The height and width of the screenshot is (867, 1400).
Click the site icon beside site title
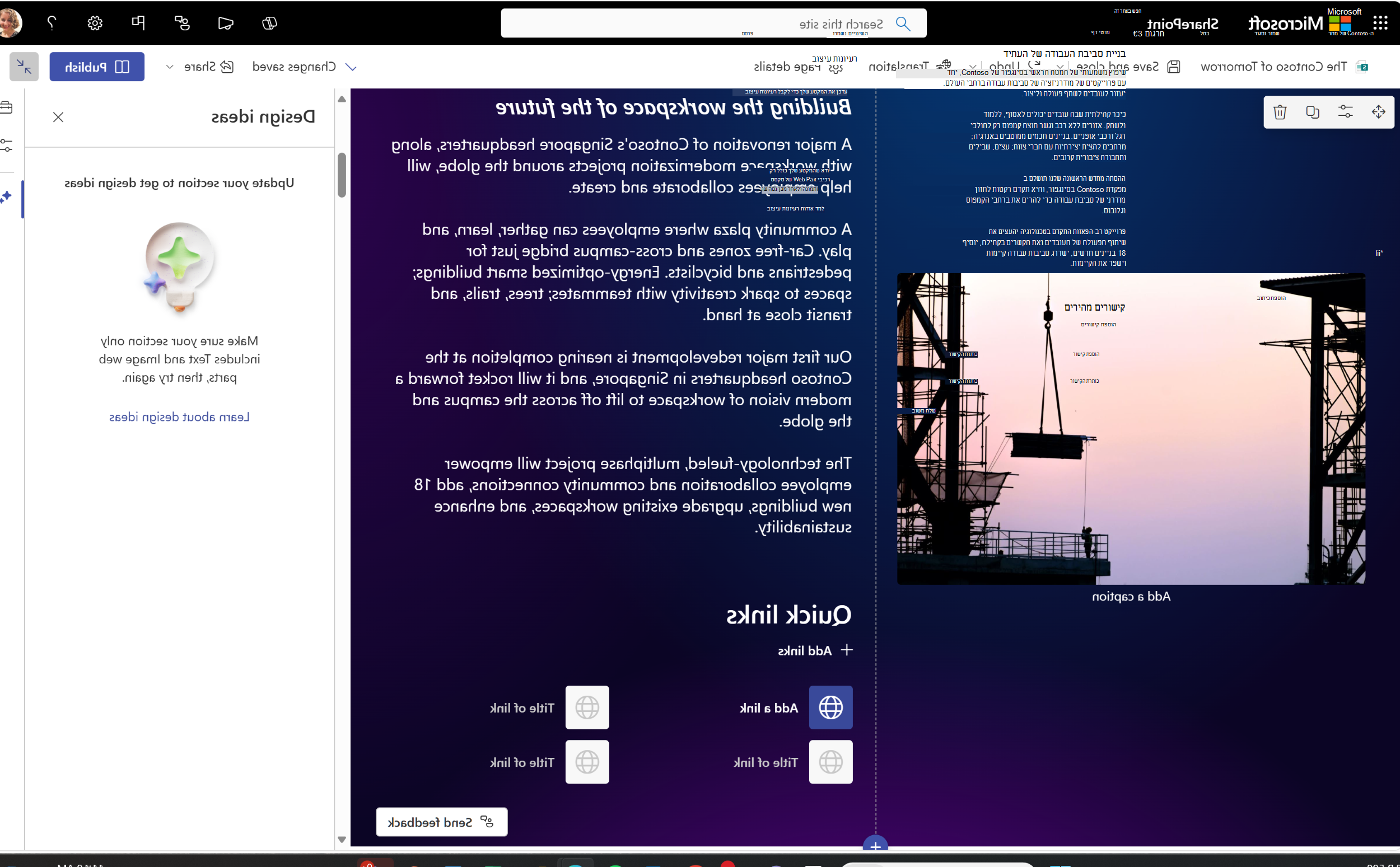[1362, 67]
